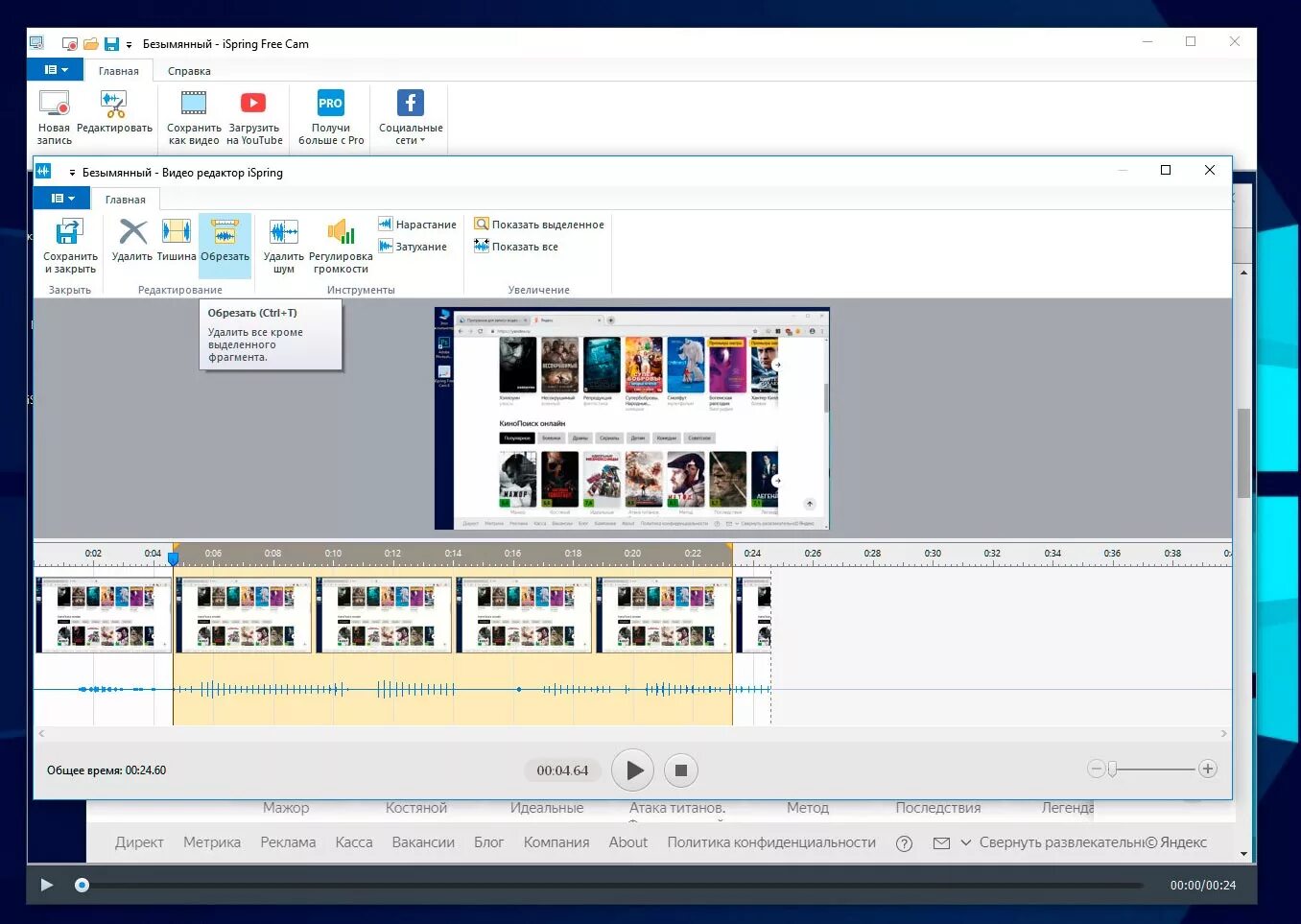The width and height of the screenshot is (1301, 924).
Task: Open the video editor blue file menu
Action: (62, 199)
